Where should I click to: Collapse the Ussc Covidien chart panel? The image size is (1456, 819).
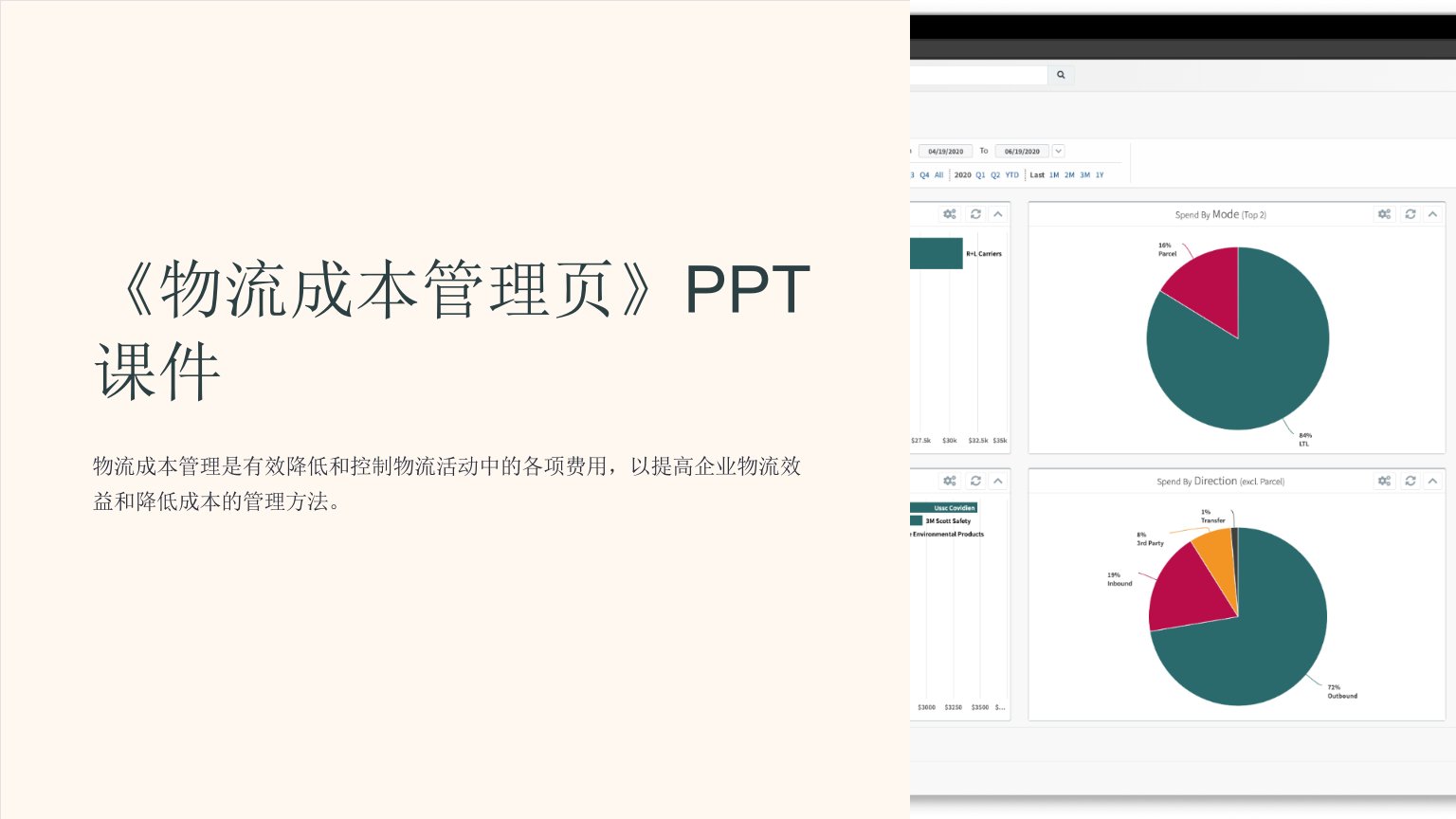click(x=998, y=481)
